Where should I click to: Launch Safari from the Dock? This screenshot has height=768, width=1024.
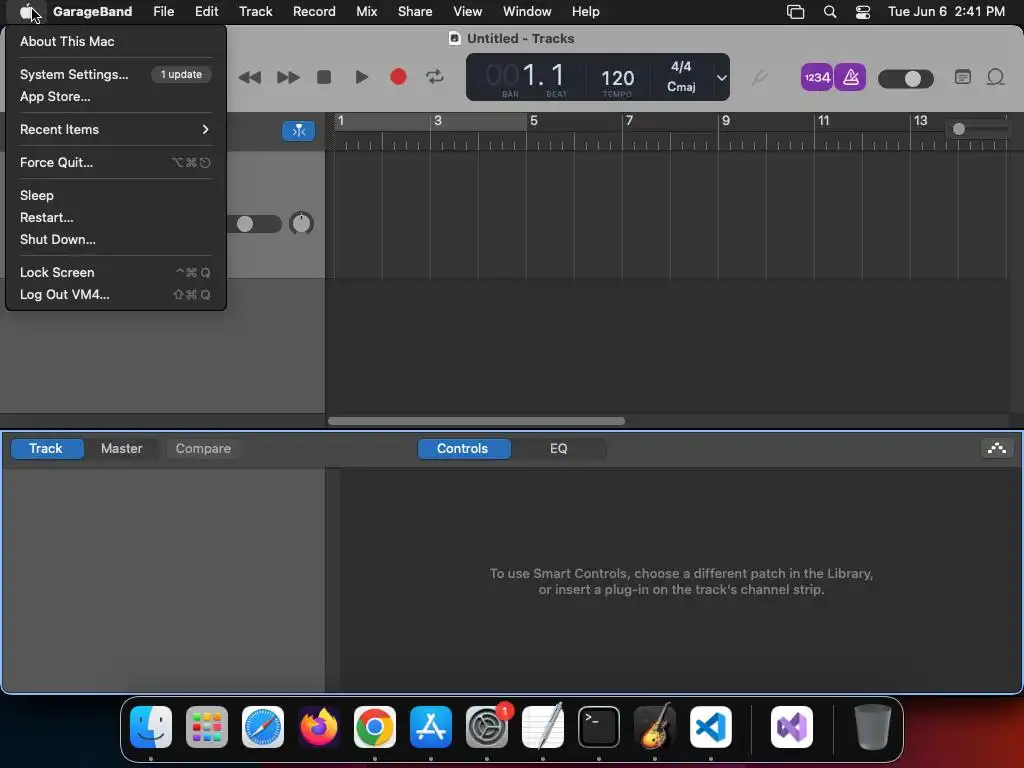263,727
